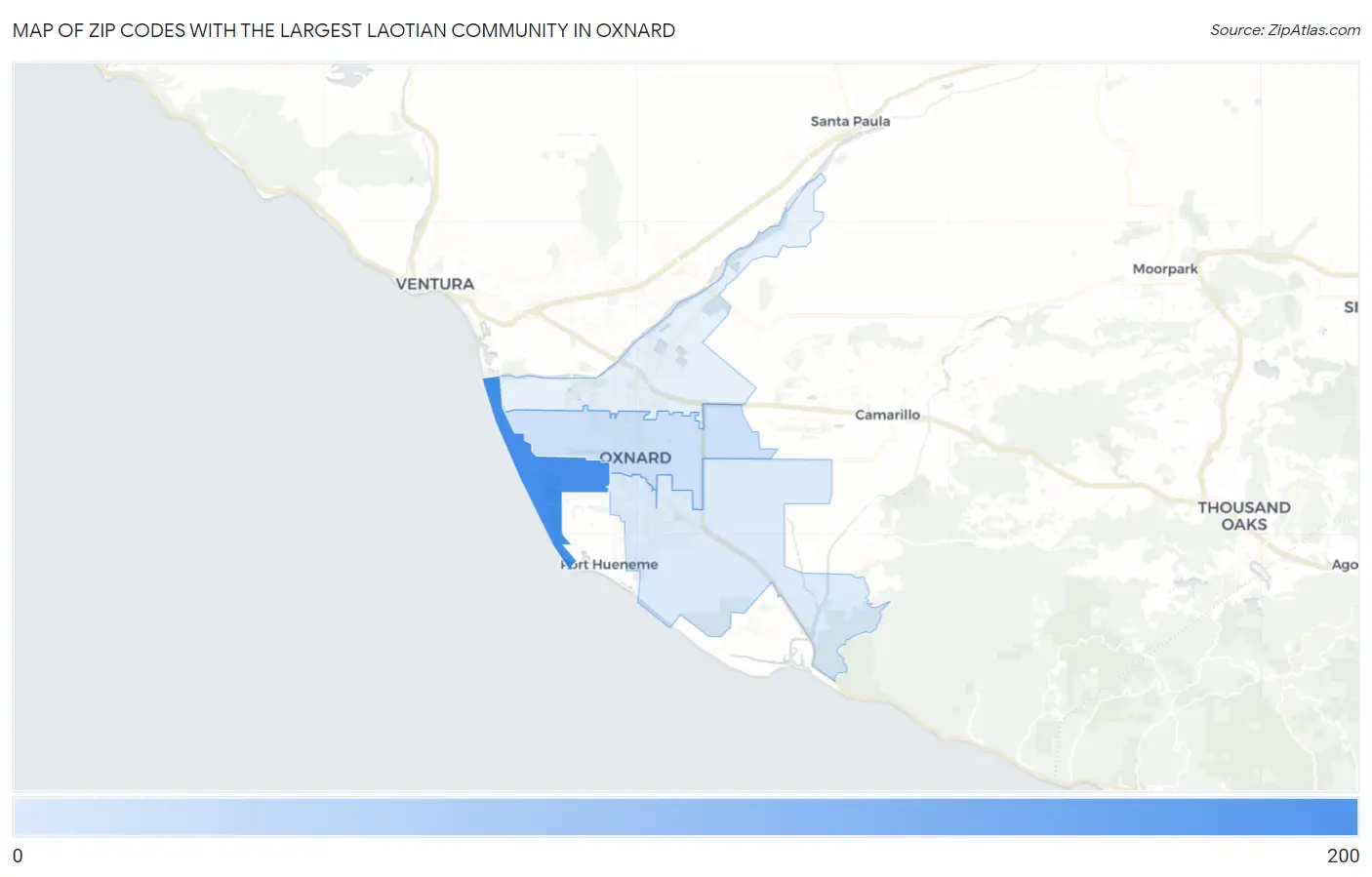This screenshot has height=877, width=1372.
Task: Click the Source: ZipAtlas.com text
Action: coord(1285,30)
